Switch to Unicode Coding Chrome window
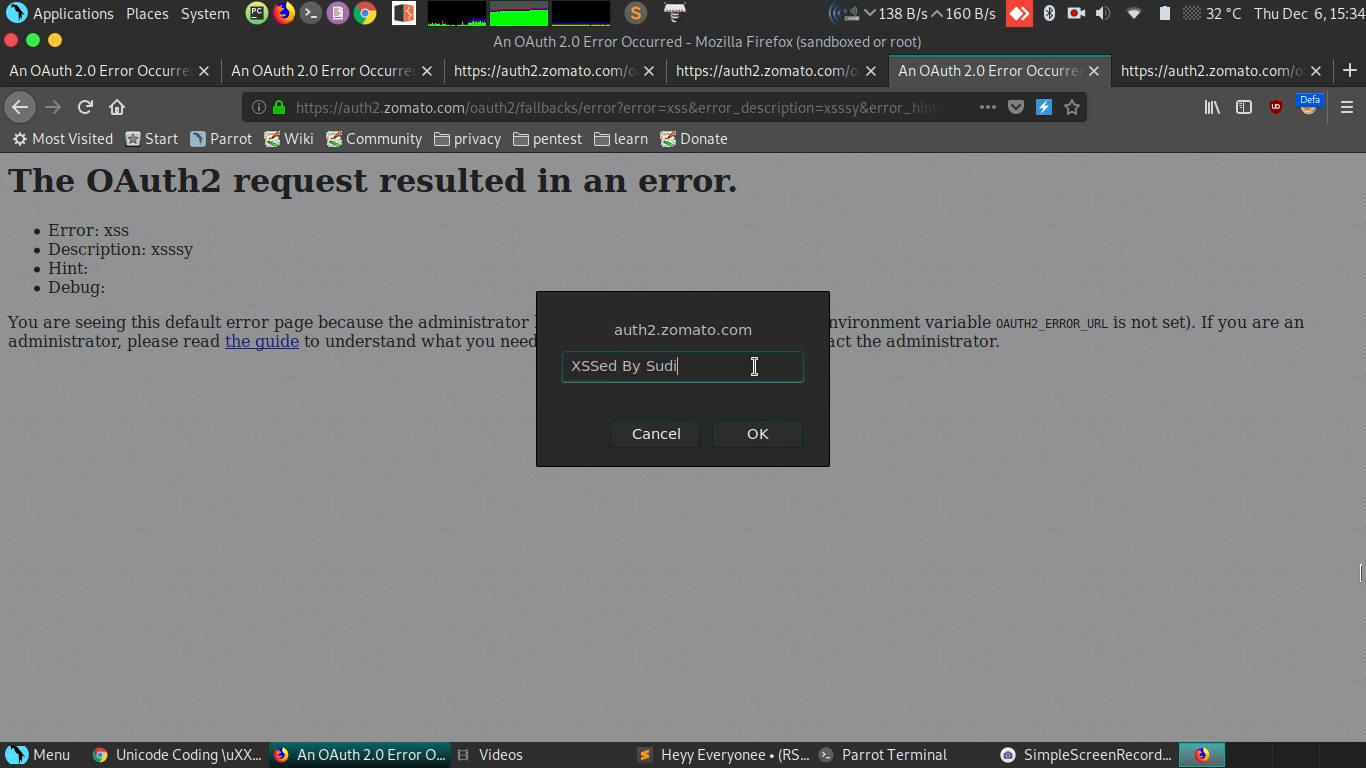This screenshot has height=768, width=1366. [x=176, y=755]
